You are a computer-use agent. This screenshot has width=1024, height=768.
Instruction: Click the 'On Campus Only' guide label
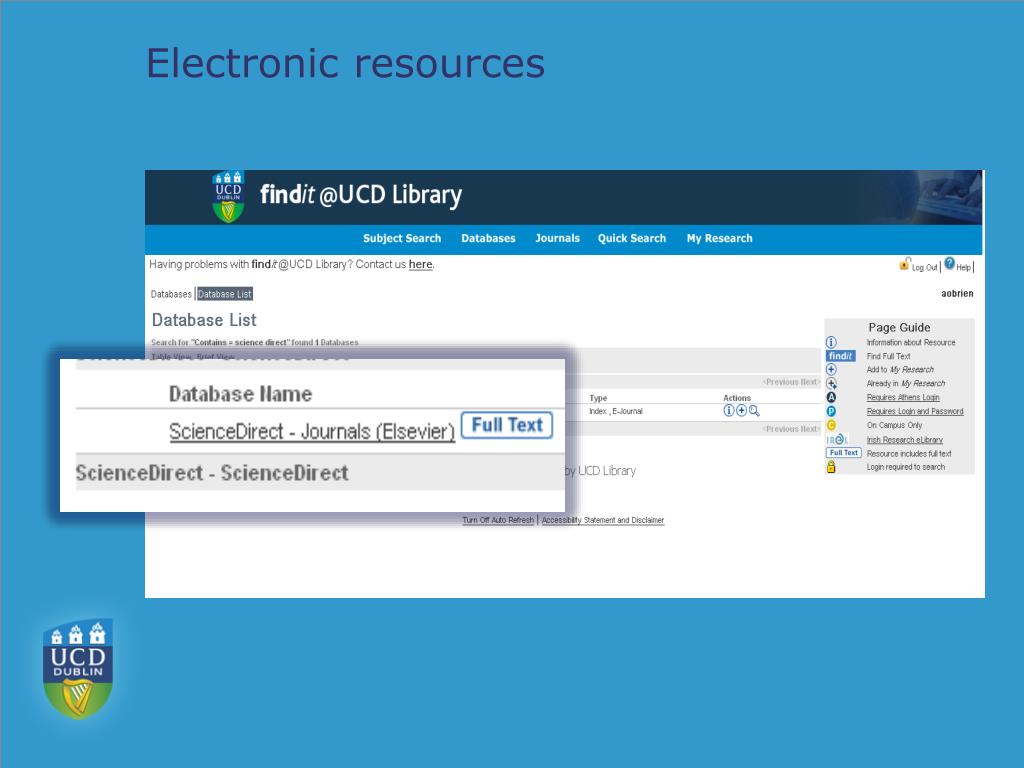click(894, 425)
